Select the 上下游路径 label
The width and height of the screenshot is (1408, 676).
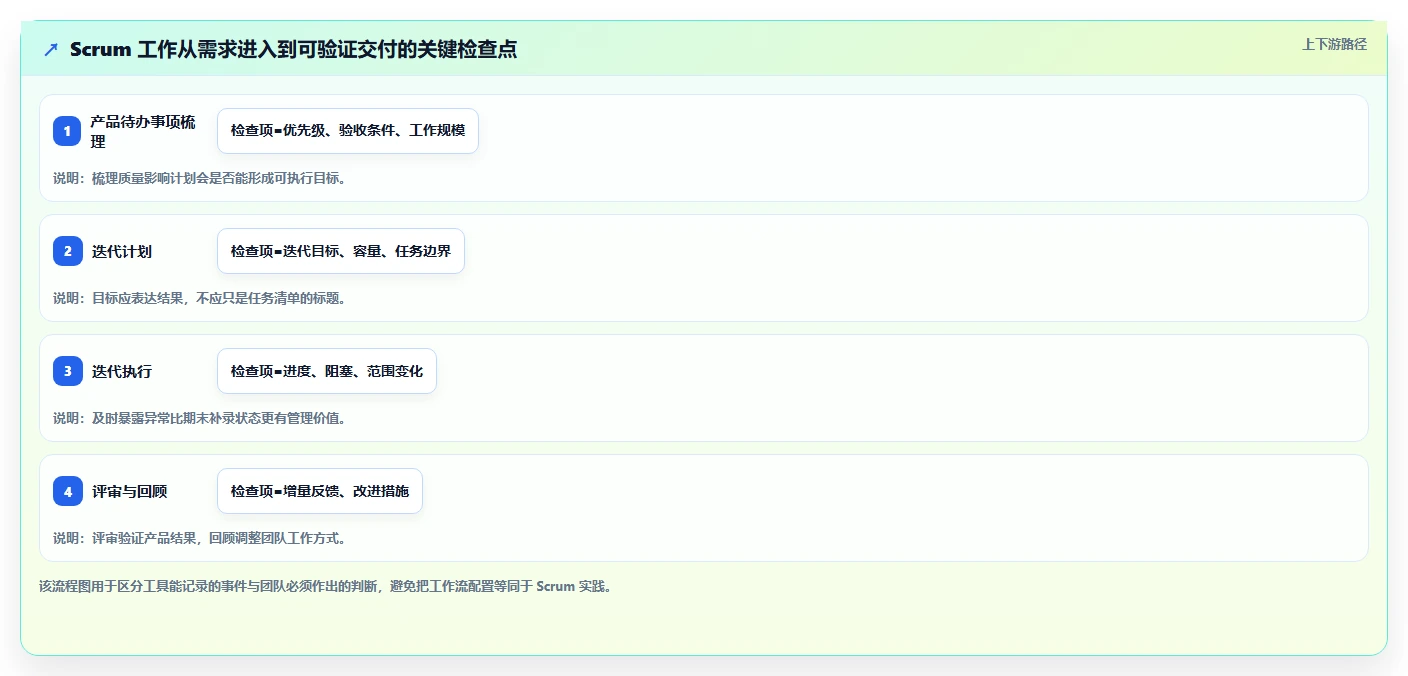pyautogui.click(x=1334, y=44)
